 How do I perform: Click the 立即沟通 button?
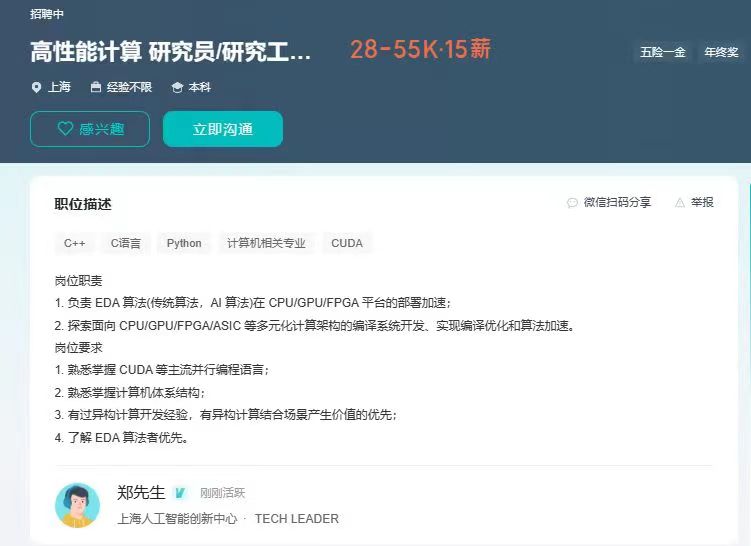click(223, 129)
